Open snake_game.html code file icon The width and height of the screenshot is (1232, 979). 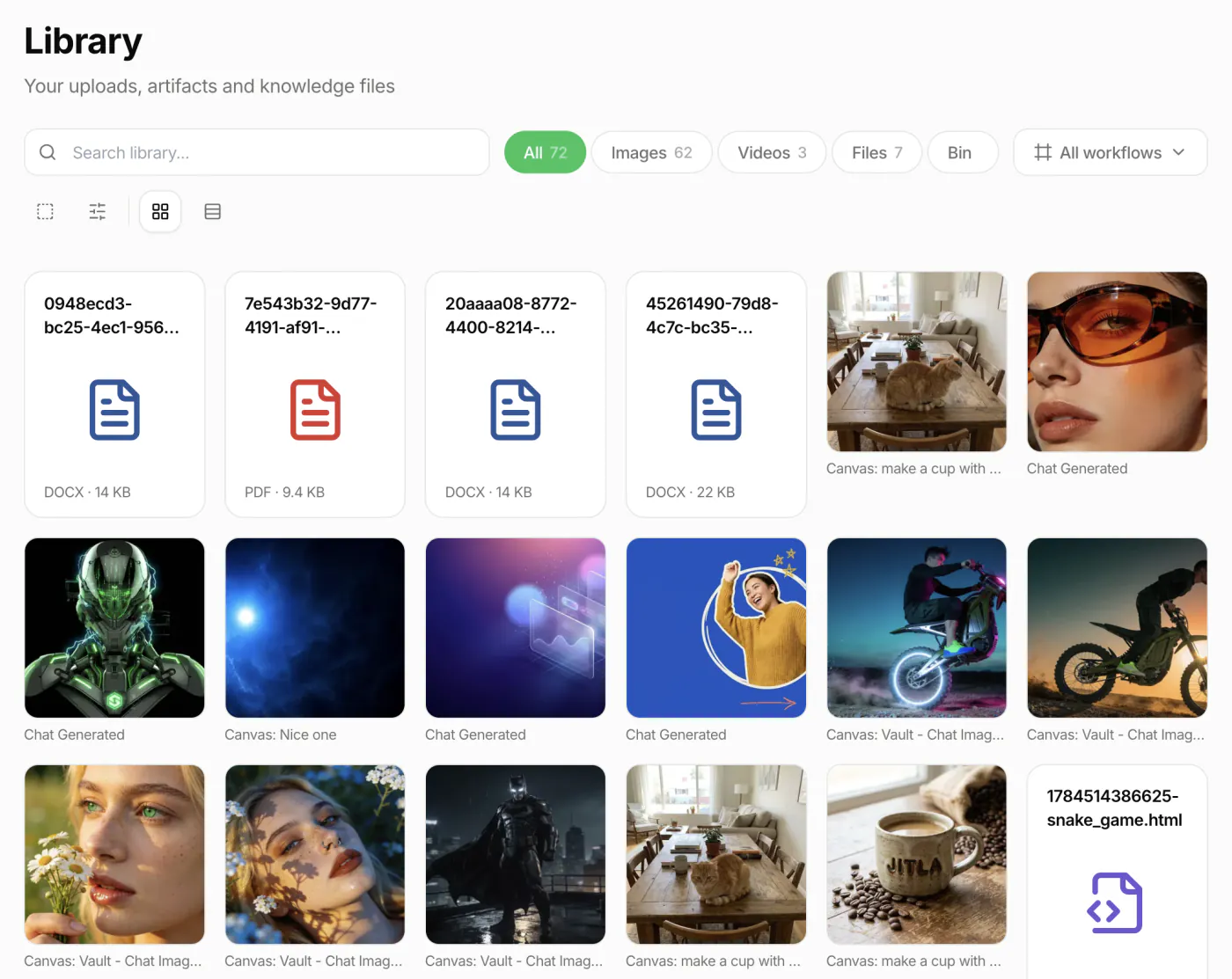[1117, 902]
